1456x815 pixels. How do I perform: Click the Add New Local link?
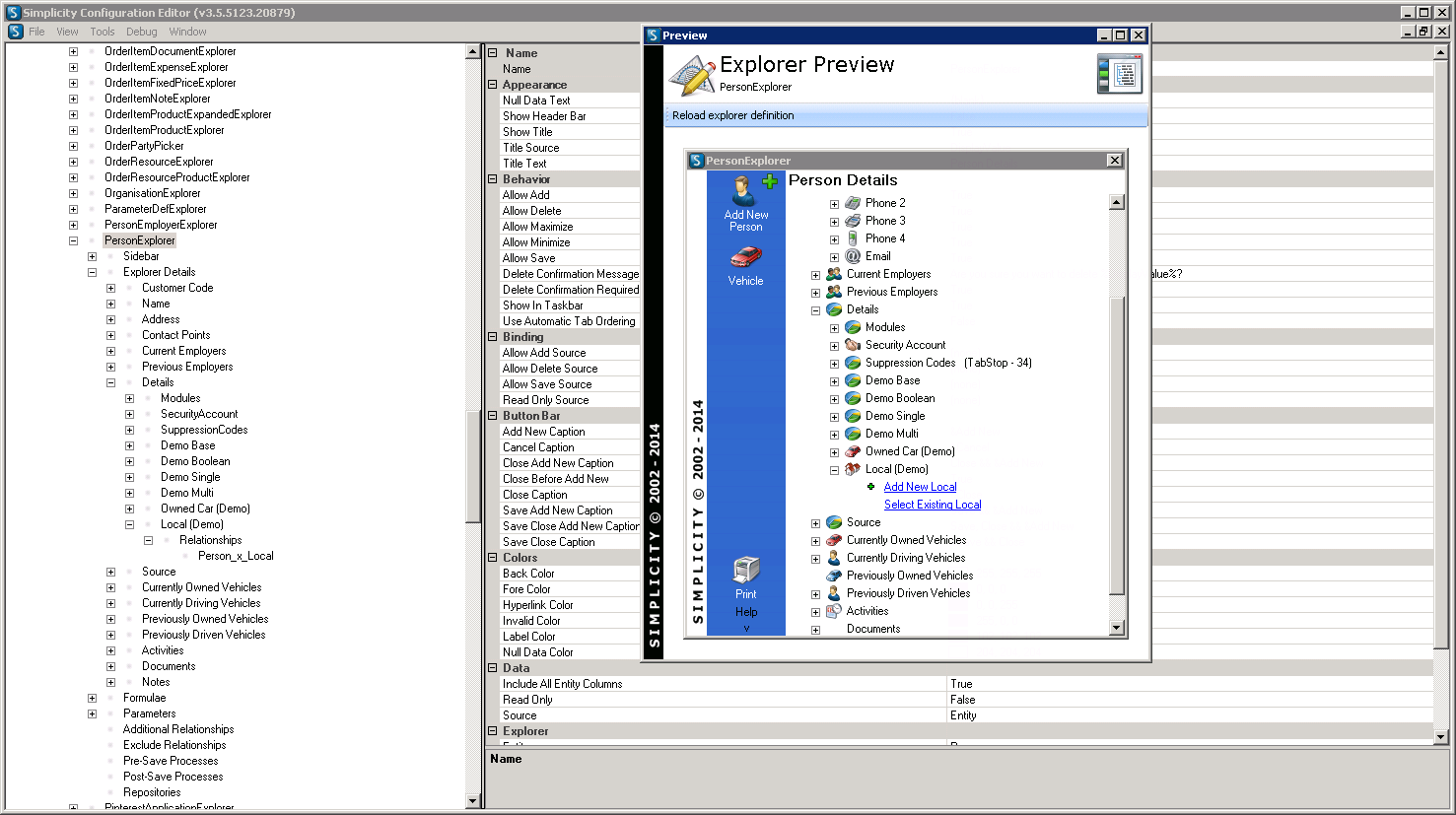pyautogui.click(x=920, y=487)
